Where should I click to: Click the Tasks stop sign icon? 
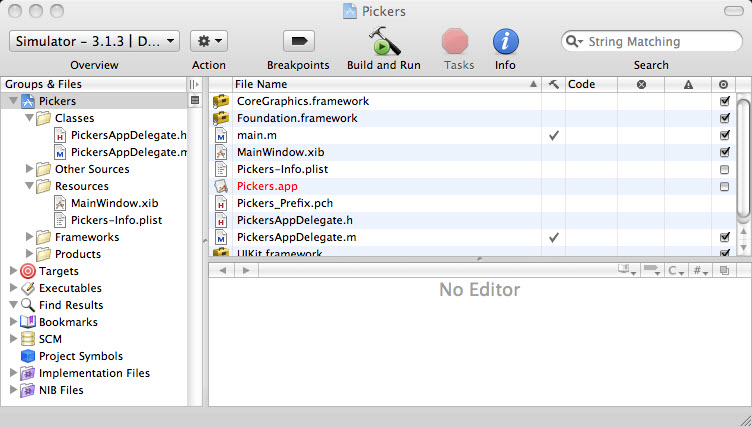tap(455, 41)
